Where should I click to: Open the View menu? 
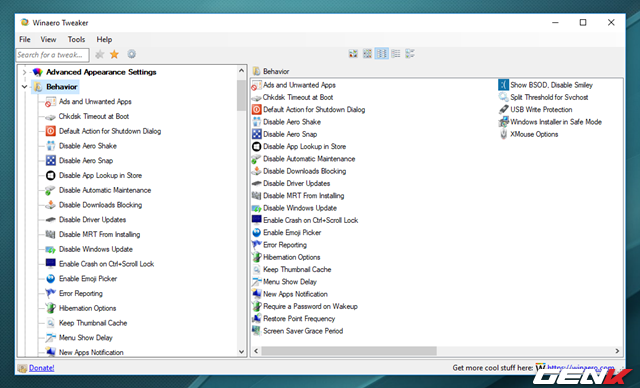click(x=48, y=40)
